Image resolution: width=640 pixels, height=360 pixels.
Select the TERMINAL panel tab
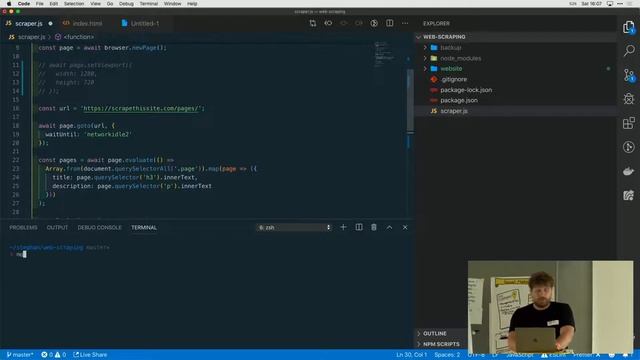144,227
